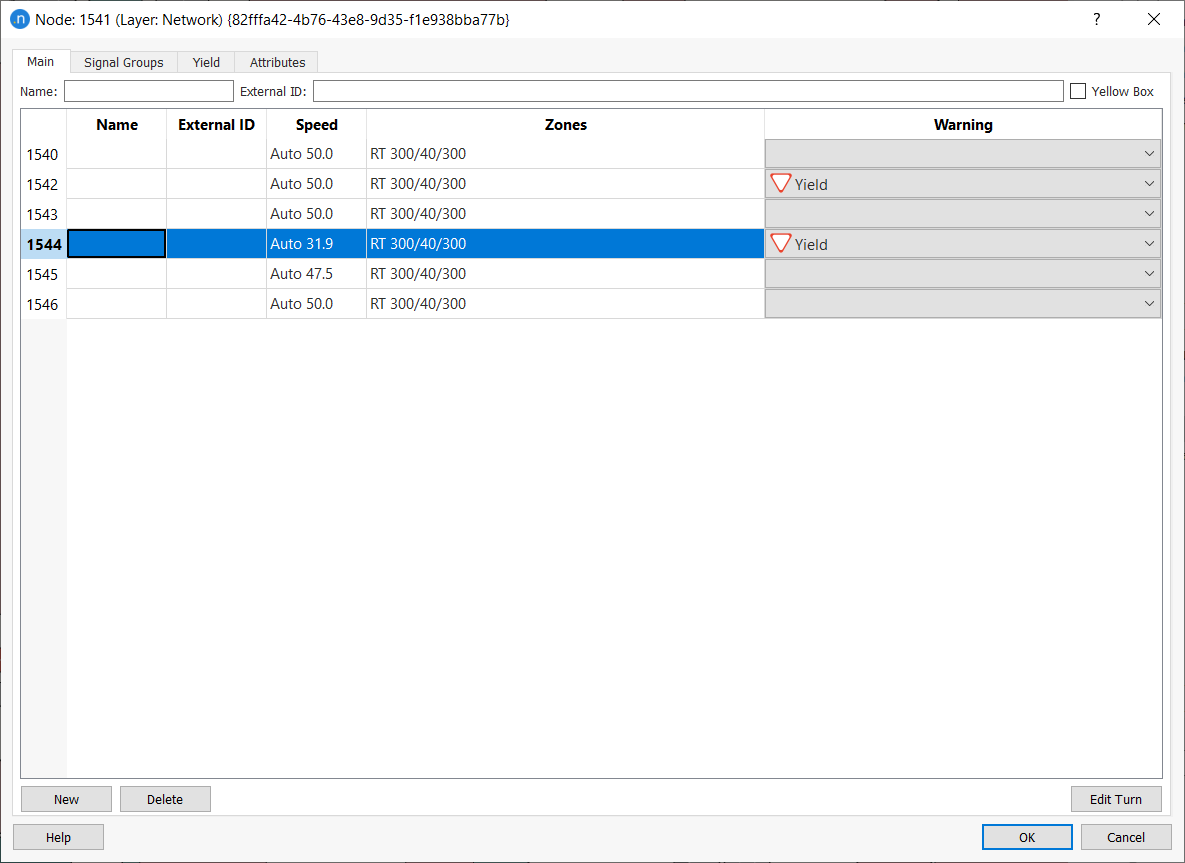This screenshot has height=863, width=1185.
Task: Expand the Warning dropdown for row 1545
Action: (1148, 274)
